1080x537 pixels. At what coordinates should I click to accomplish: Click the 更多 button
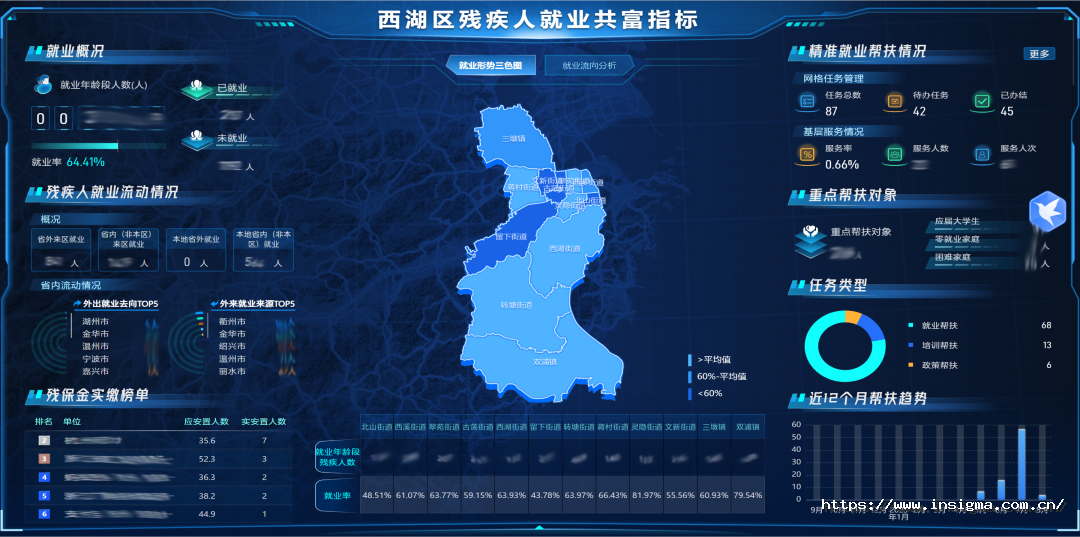point(1039,54)
